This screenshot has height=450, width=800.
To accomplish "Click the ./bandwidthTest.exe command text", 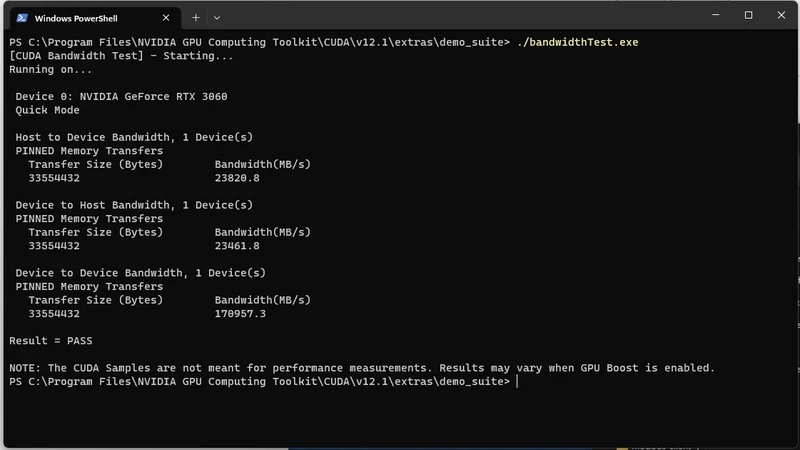I will click(578, 42).
